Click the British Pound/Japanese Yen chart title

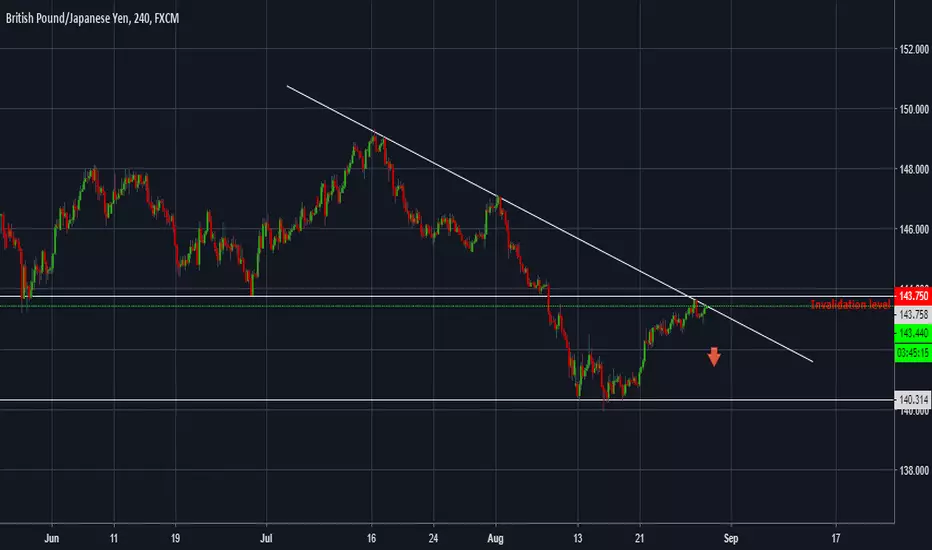click(x=92, y=18)
